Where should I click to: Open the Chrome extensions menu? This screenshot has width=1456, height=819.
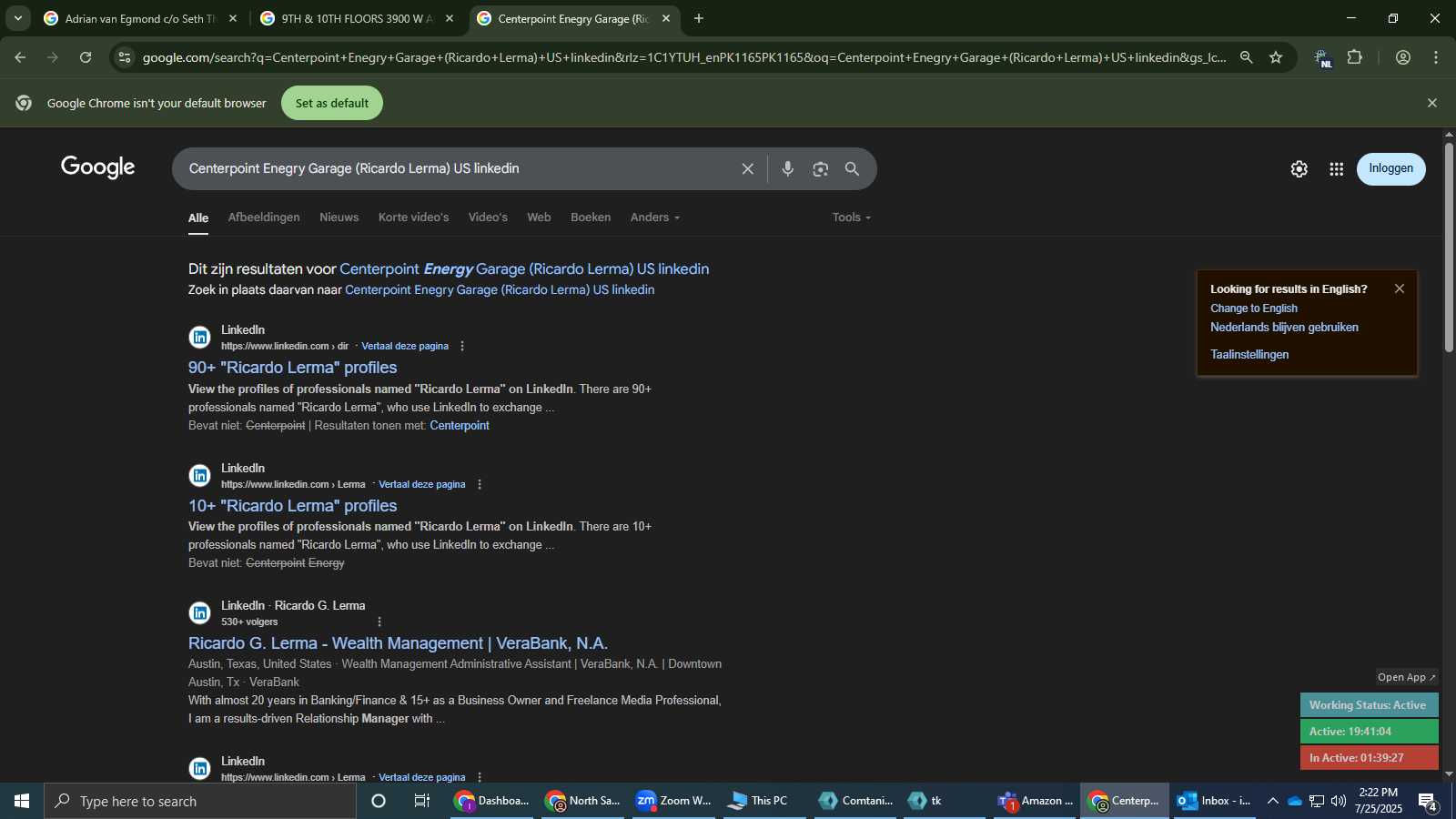tap(1355, 57)
